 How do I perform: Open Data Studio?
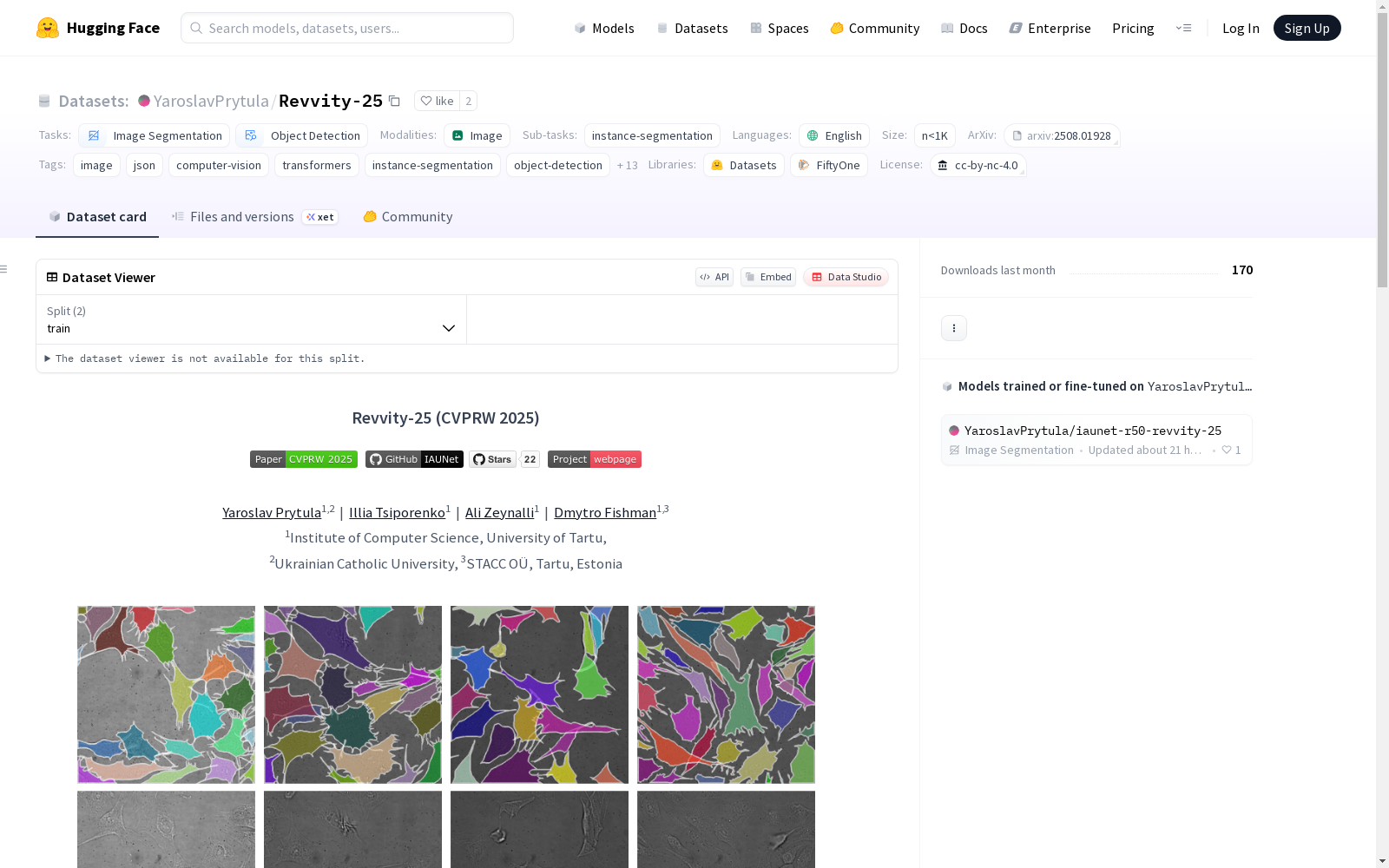(846, 277)
